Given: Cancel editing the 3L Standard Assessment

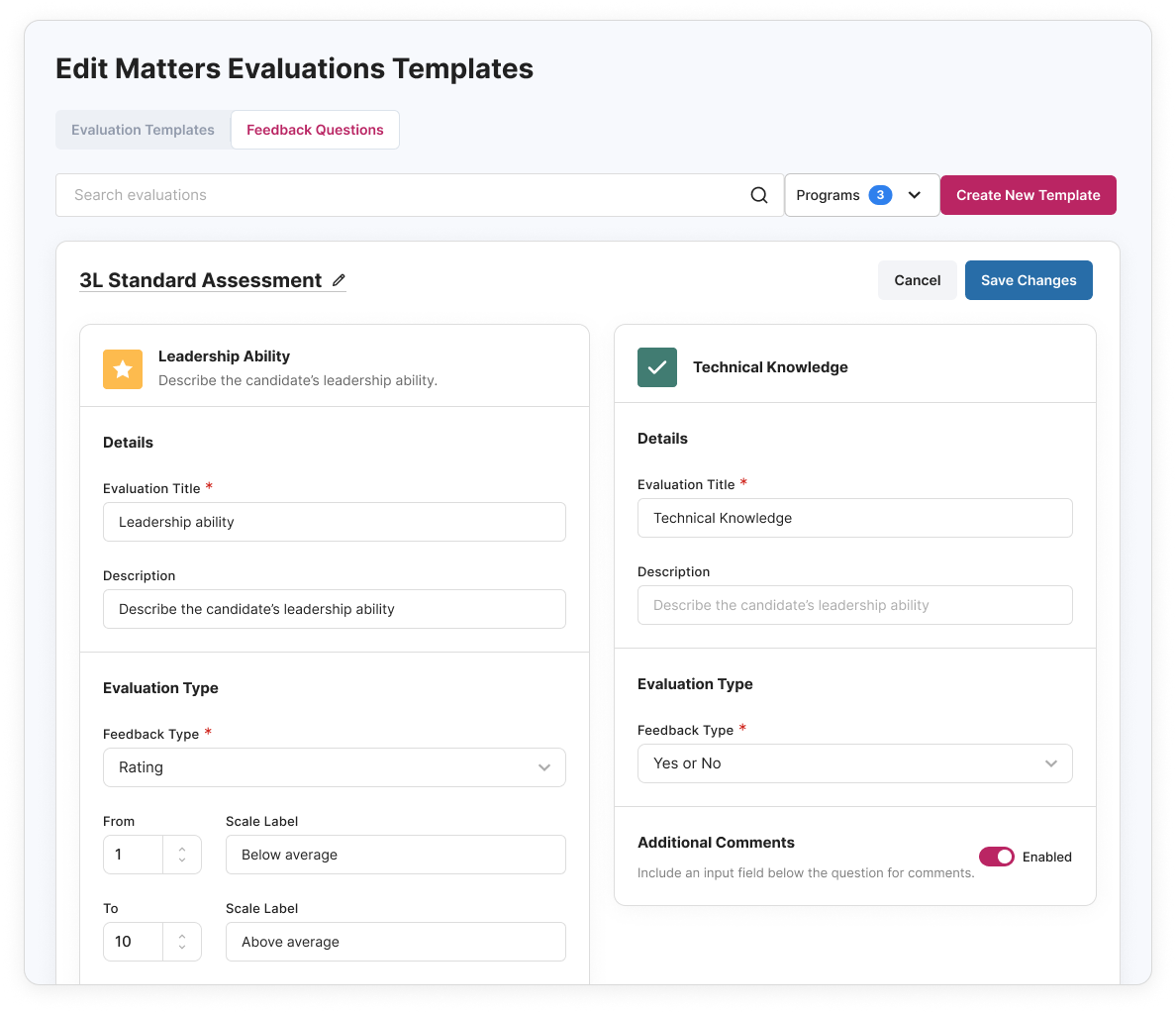Looking at the screenshot, I should coord(917,280).
